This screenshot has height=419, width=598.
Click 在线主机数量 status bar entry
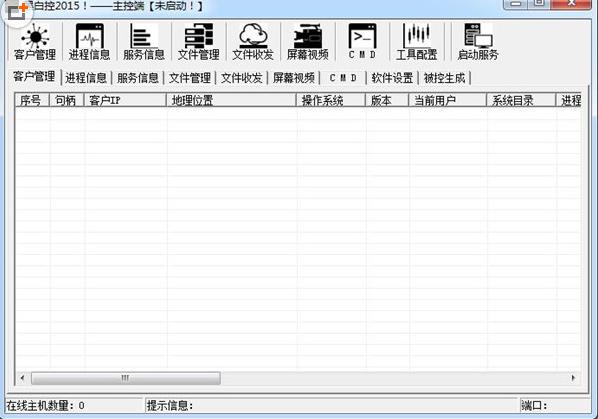click(x=74, y=405)
